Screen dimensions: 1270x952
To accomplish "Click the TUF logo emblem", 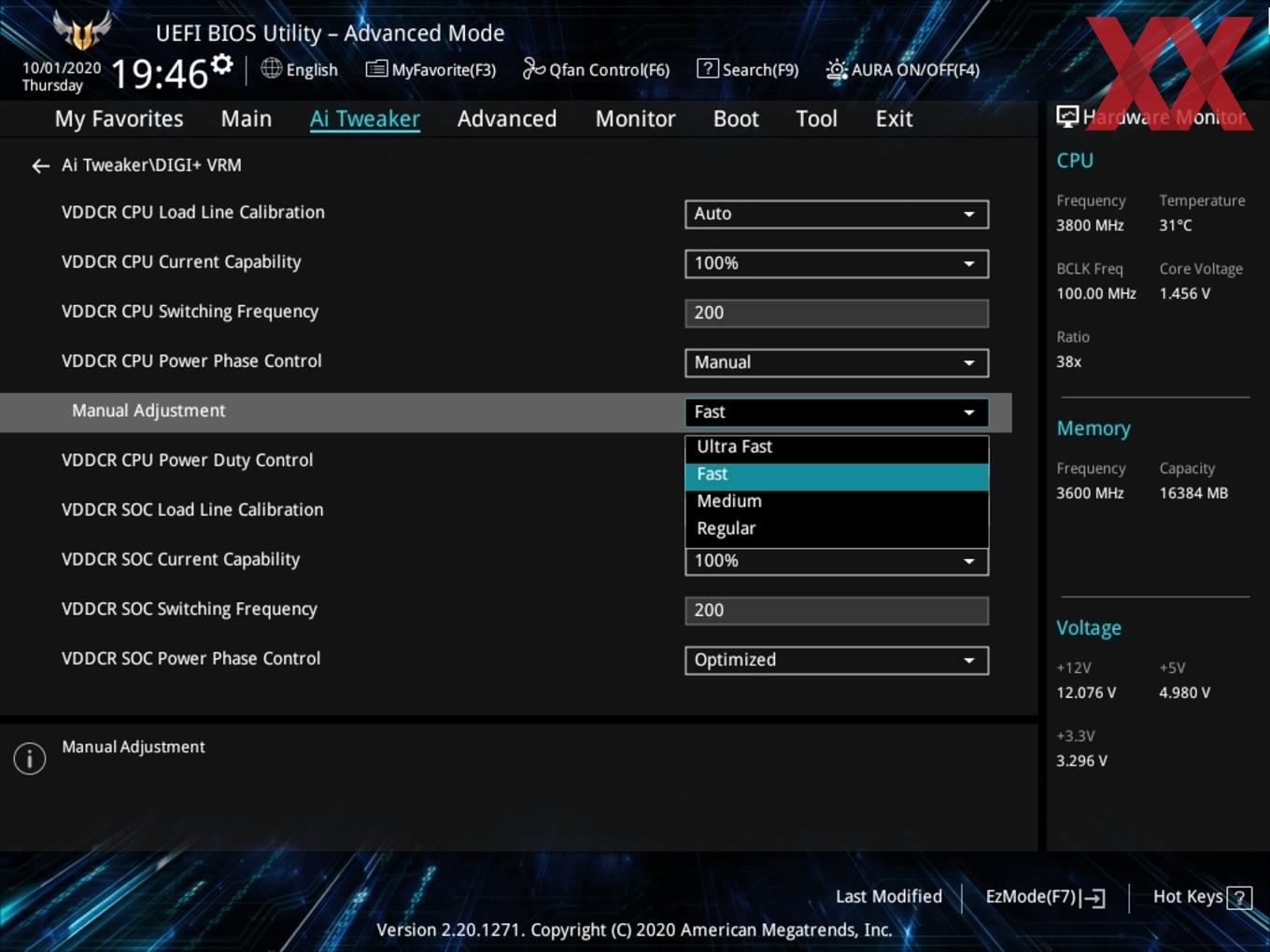I will 82,30.
